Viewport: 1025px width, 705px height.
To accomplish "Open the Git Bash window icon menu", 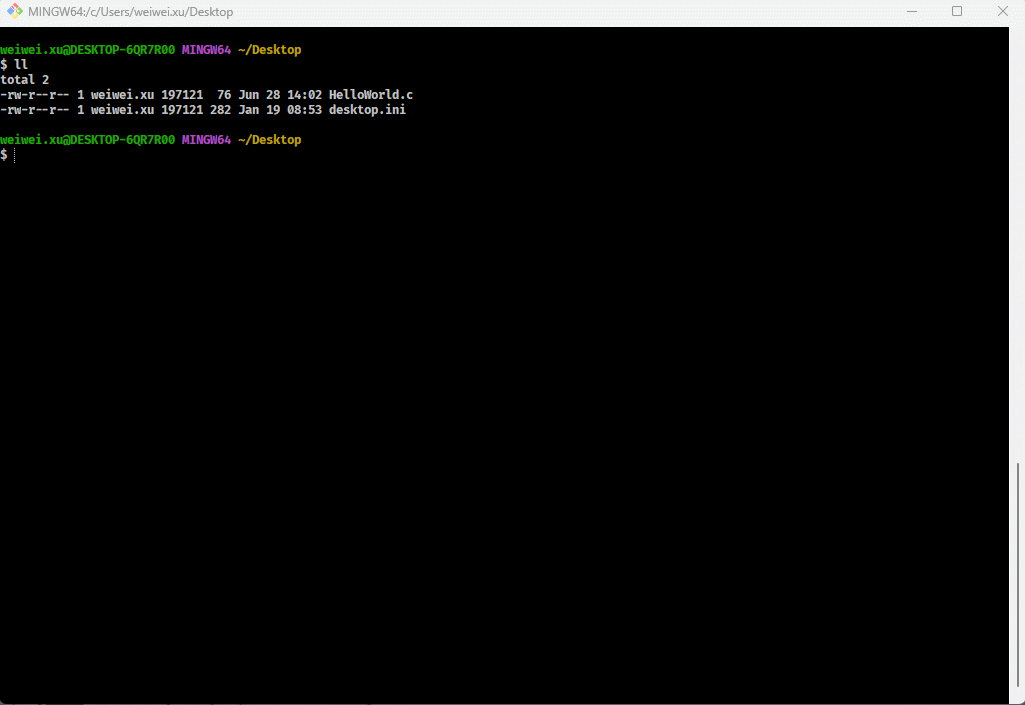I will click(14, 11).
